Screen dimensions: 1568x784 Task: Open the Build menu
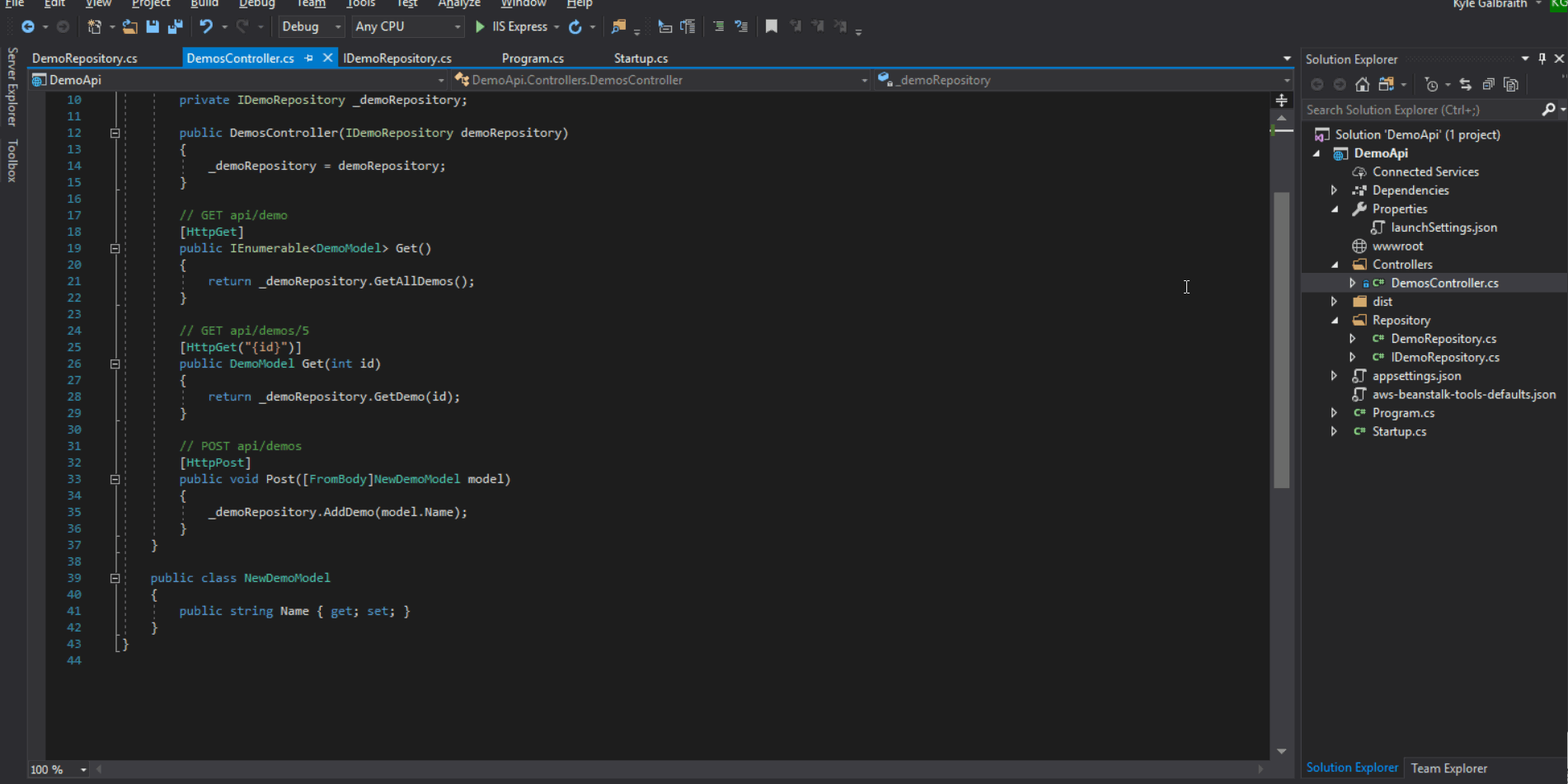[204, 5]
